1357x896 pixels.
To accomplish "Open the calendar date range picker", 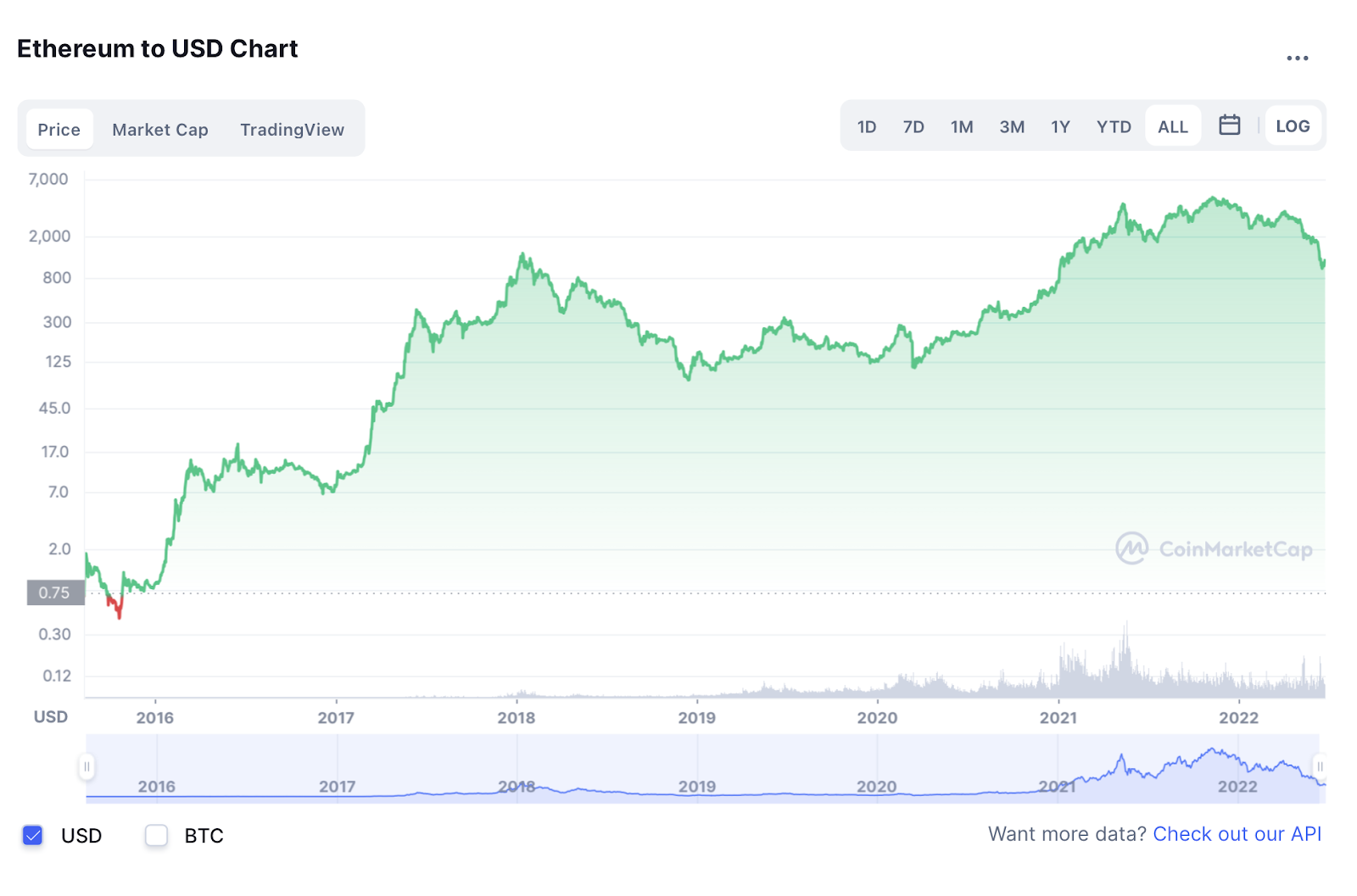I will click(x=1229, y=125).
